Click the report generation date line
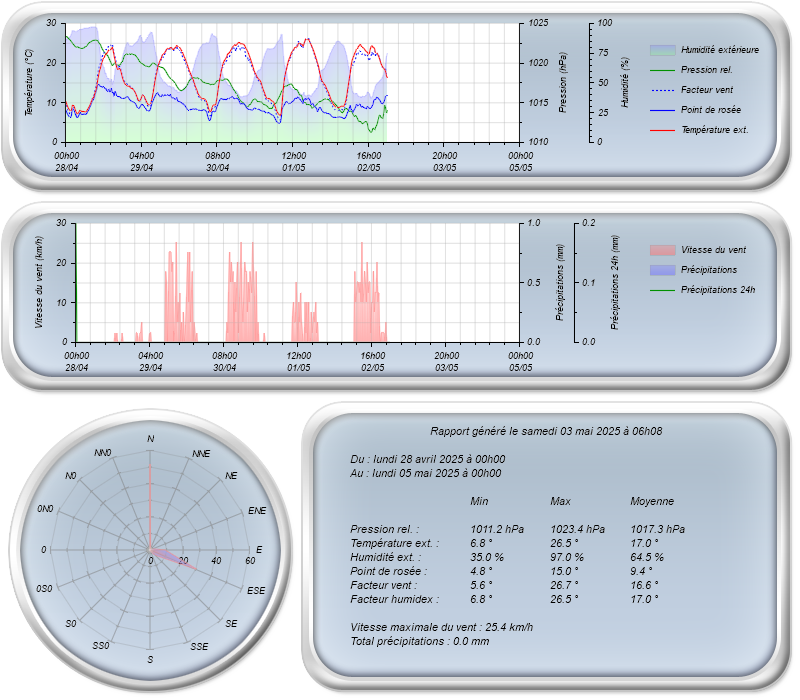This screenshot has width=800, height=700. [x=546, y=432]
